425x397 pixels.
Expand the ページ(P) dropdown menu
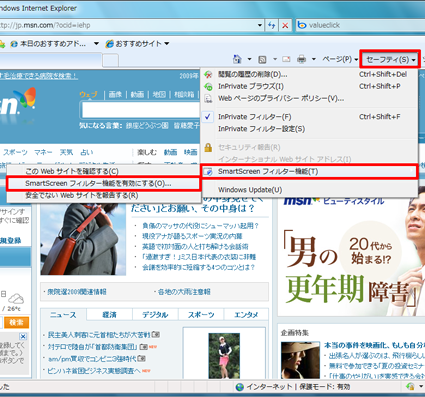(x=339, y=59)
